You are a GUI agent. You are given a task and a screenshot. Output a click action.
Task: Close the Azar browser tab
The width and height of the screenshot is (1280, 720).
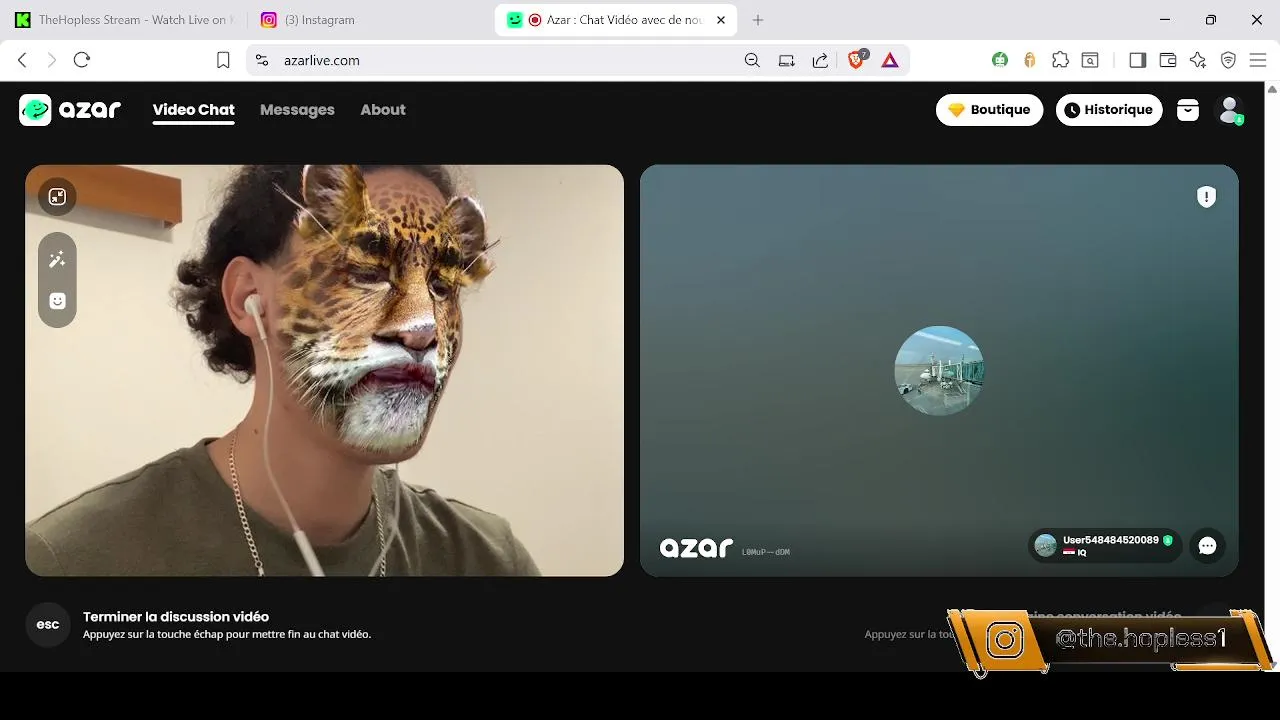coord(722,20)
